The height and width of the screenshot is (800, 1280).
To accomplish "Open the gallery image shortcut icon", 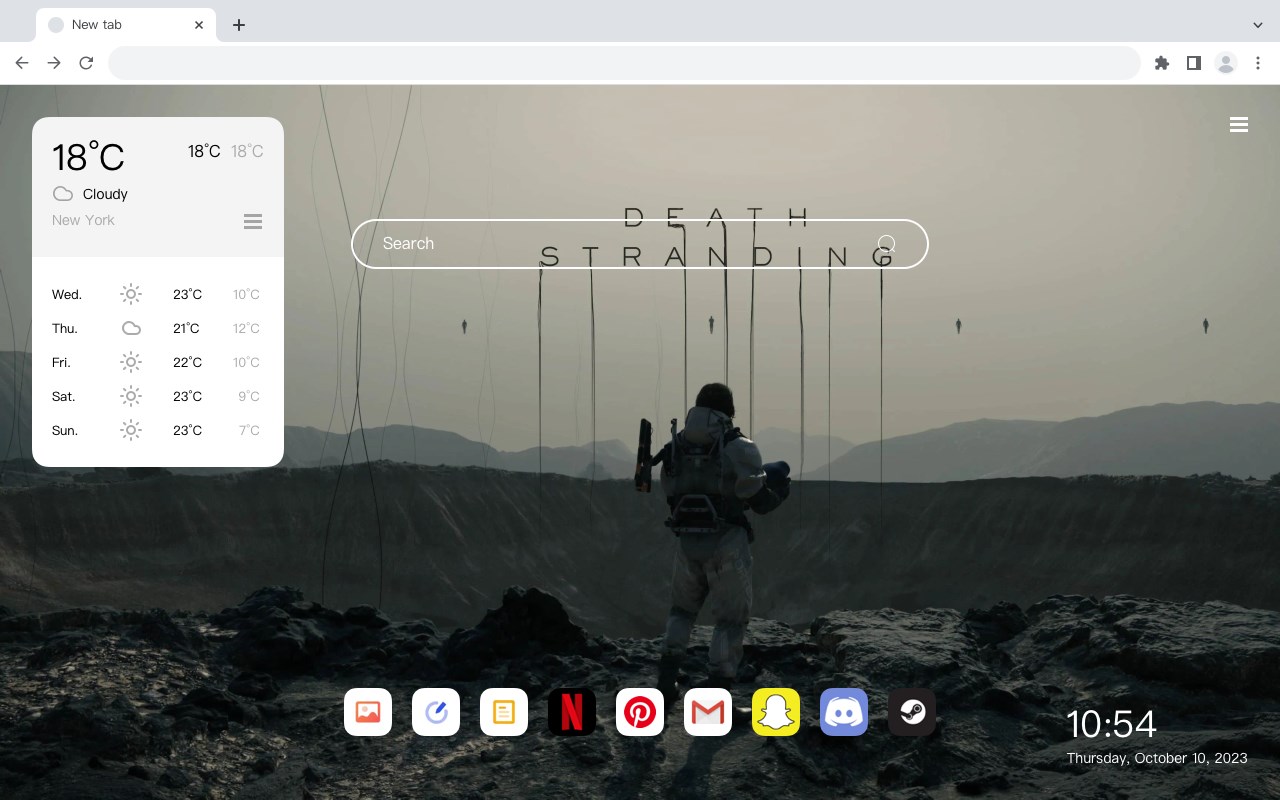I will point(368,712).
